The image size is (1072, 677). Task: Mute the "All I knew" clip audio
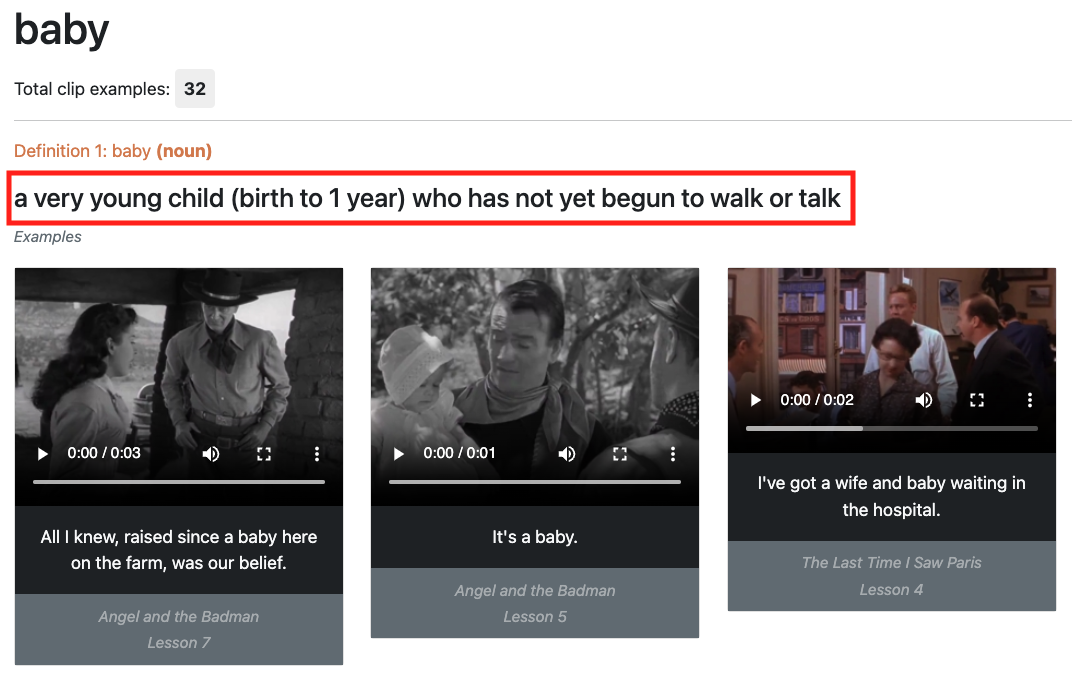(211, 453)
